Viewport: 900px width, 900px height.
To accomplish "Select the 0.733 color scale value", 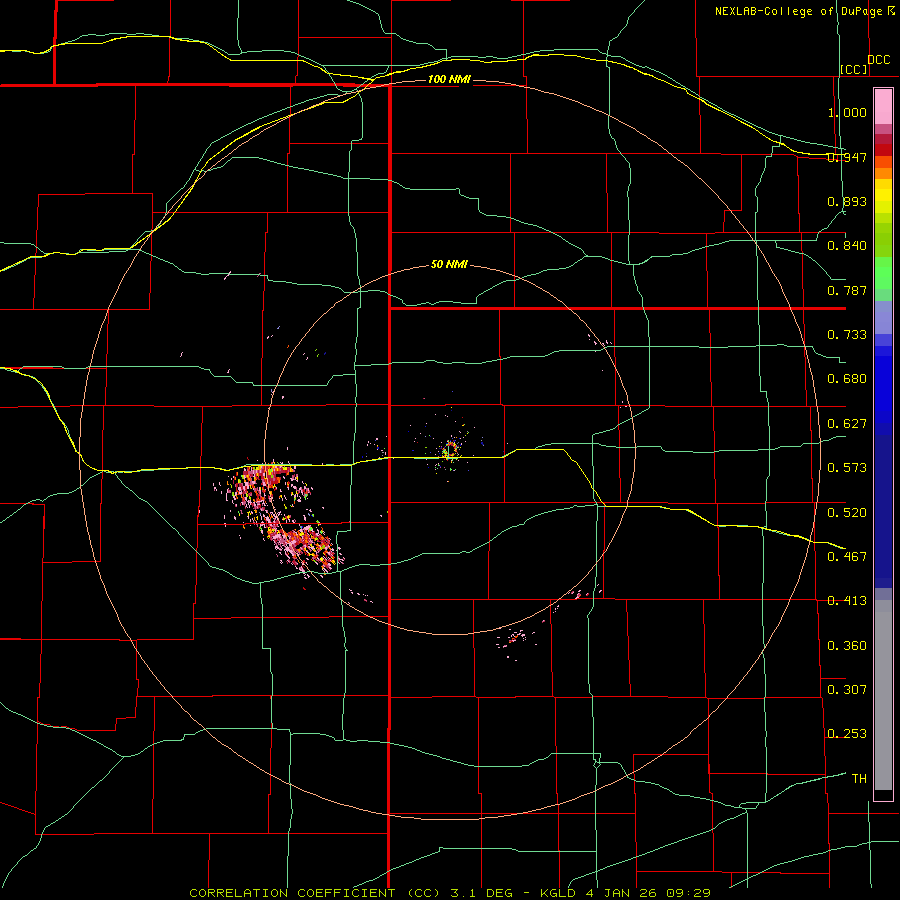I will [847, 335].
